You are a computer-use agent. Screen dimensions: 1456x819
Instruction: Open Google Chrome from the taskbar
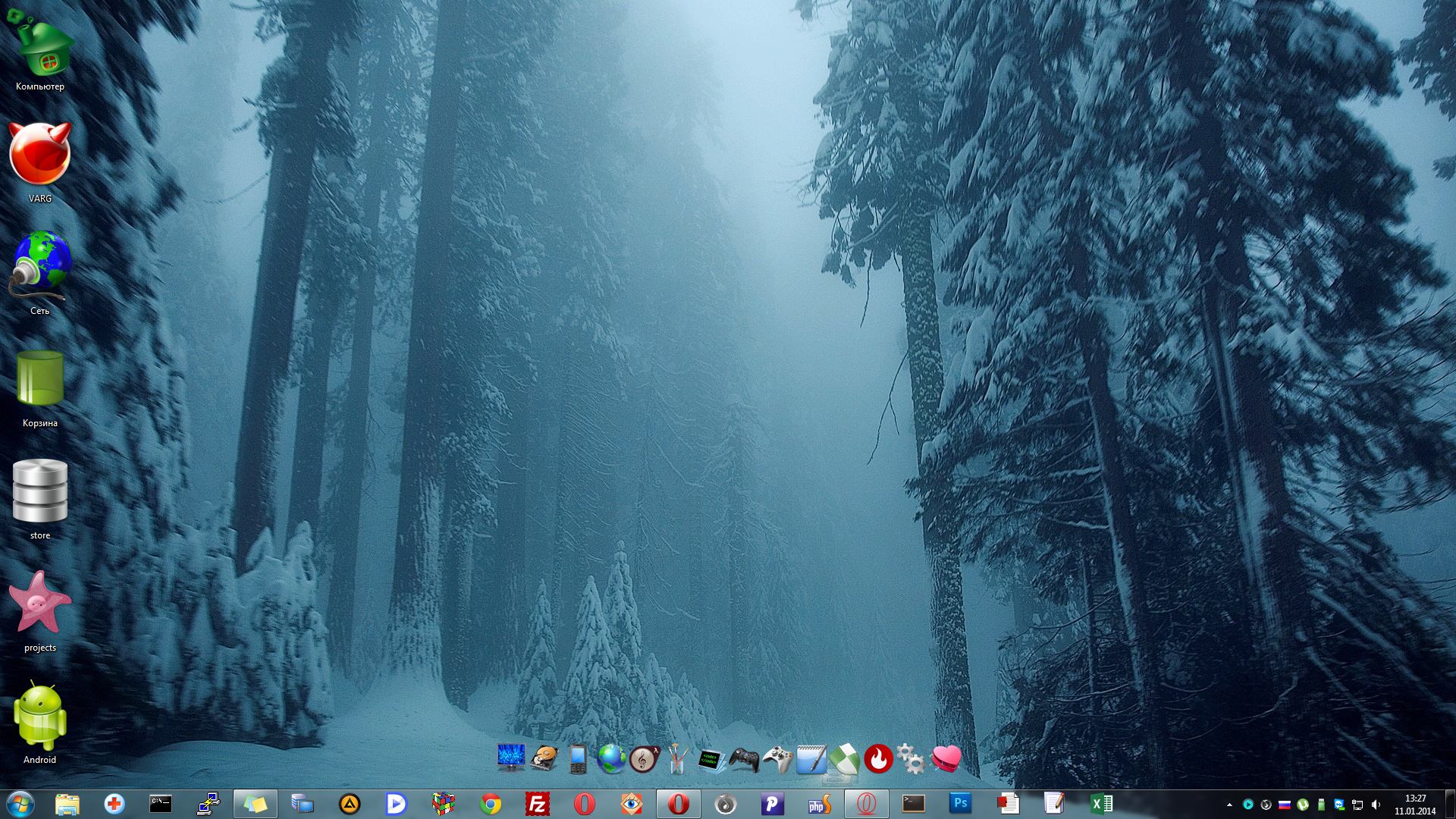click(x=491, y=803)
